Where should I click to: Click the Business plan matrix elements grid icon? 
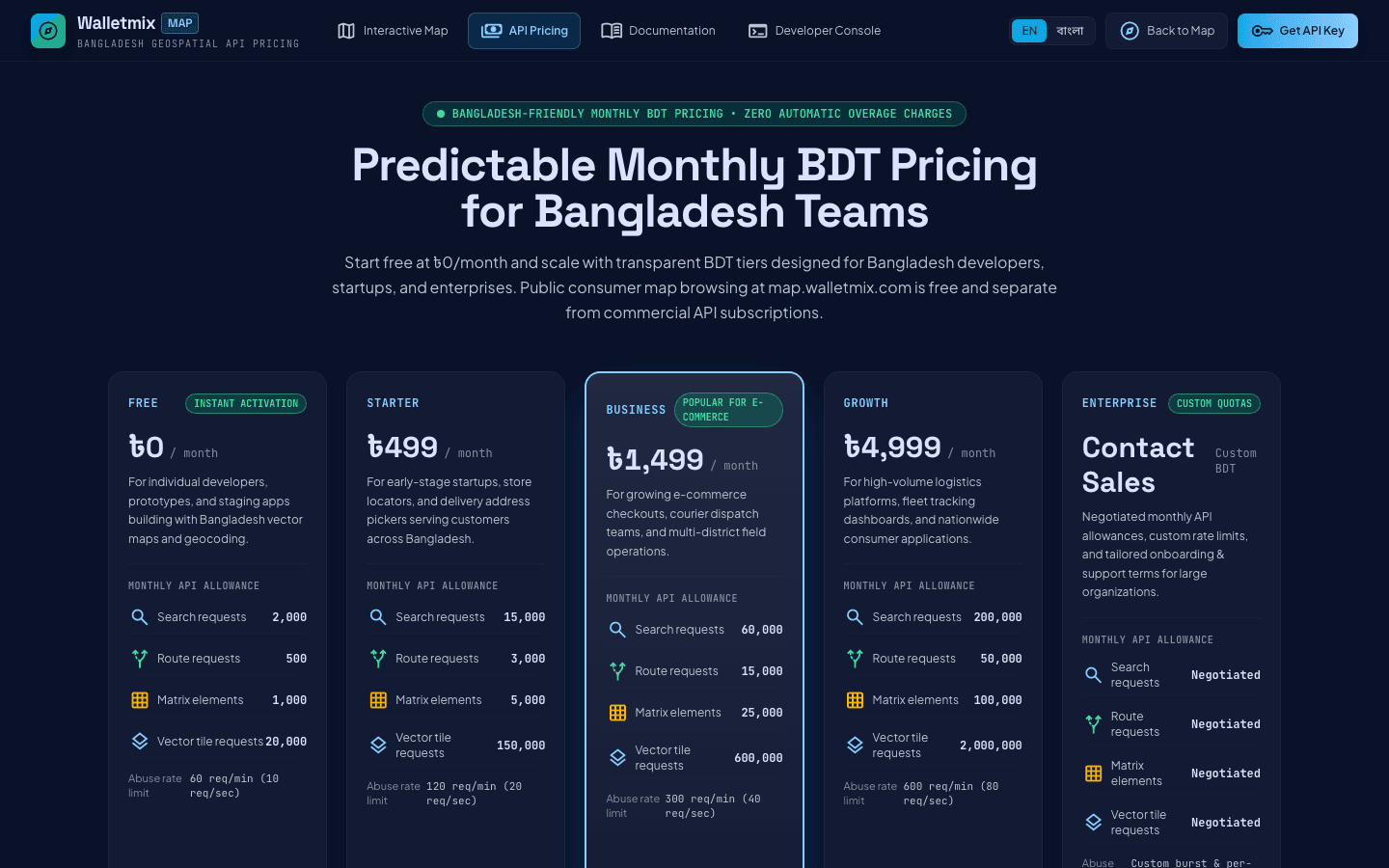[617, 713]
